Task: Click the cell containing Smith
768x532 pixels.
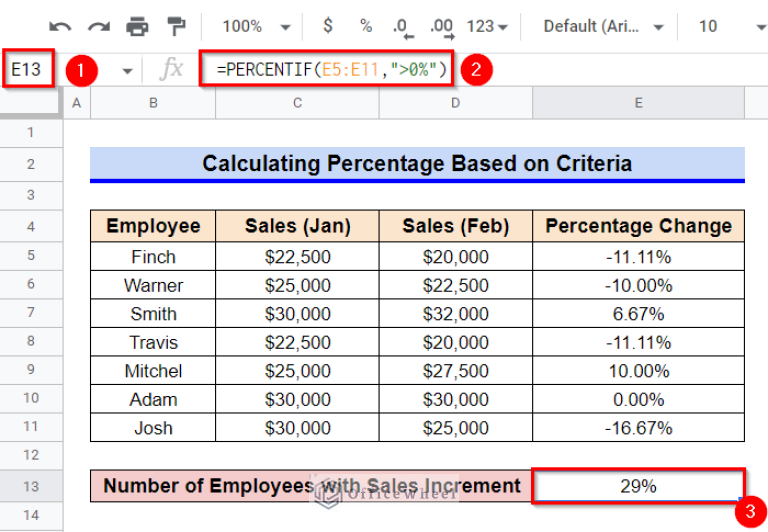Action: (x=153, y=314)
